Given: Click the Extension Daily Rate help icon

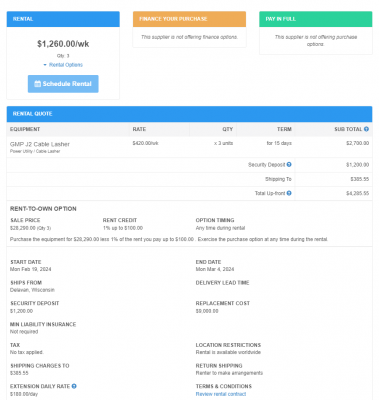Looking at the screenshot, I should click(74, 386).
